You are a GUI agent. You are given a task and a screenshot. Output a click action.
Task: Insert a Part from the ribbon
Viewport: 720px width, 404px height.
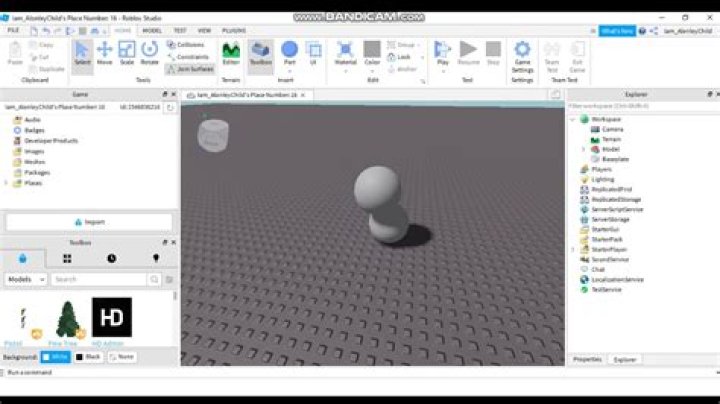[x=289, y=53]
